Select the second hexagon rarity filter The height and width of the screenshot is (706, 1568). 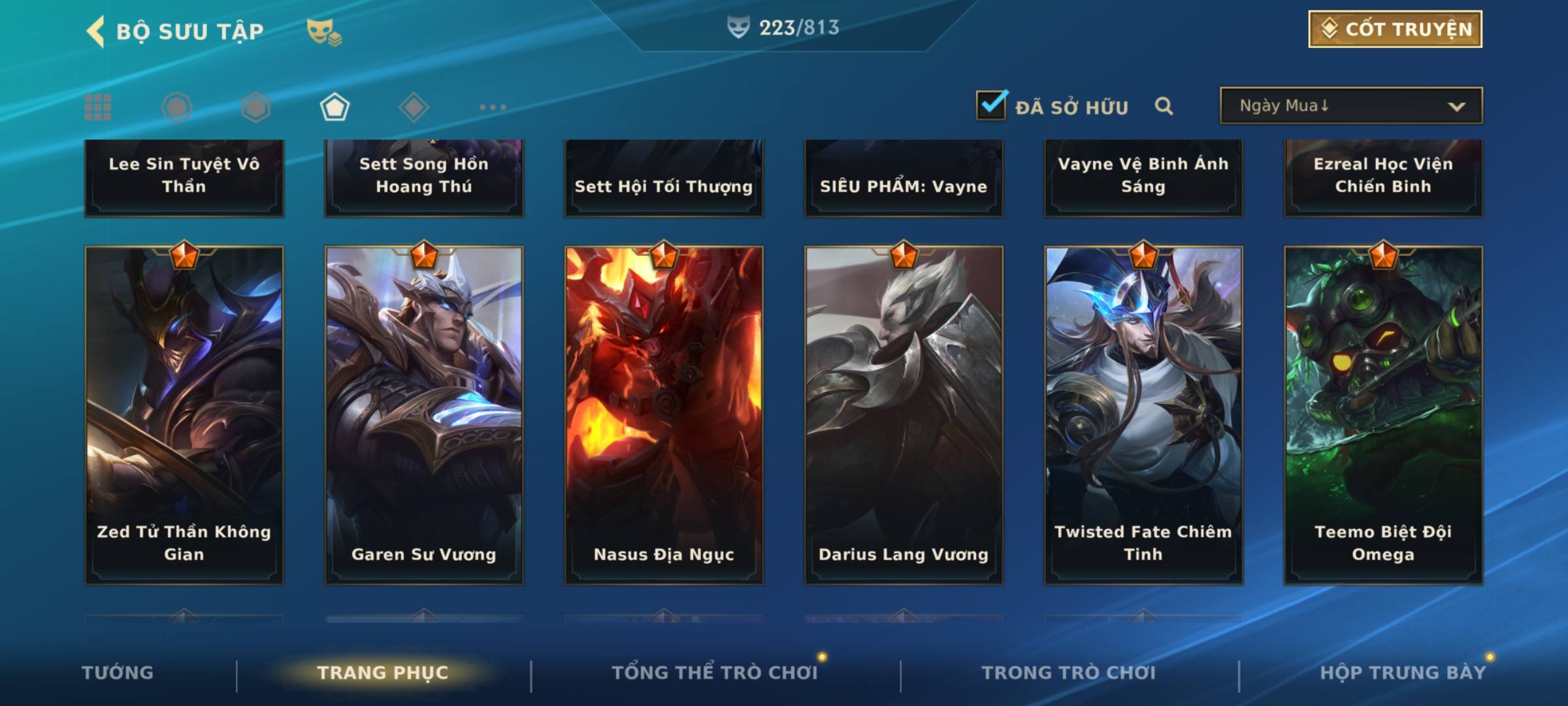[255, 107]
